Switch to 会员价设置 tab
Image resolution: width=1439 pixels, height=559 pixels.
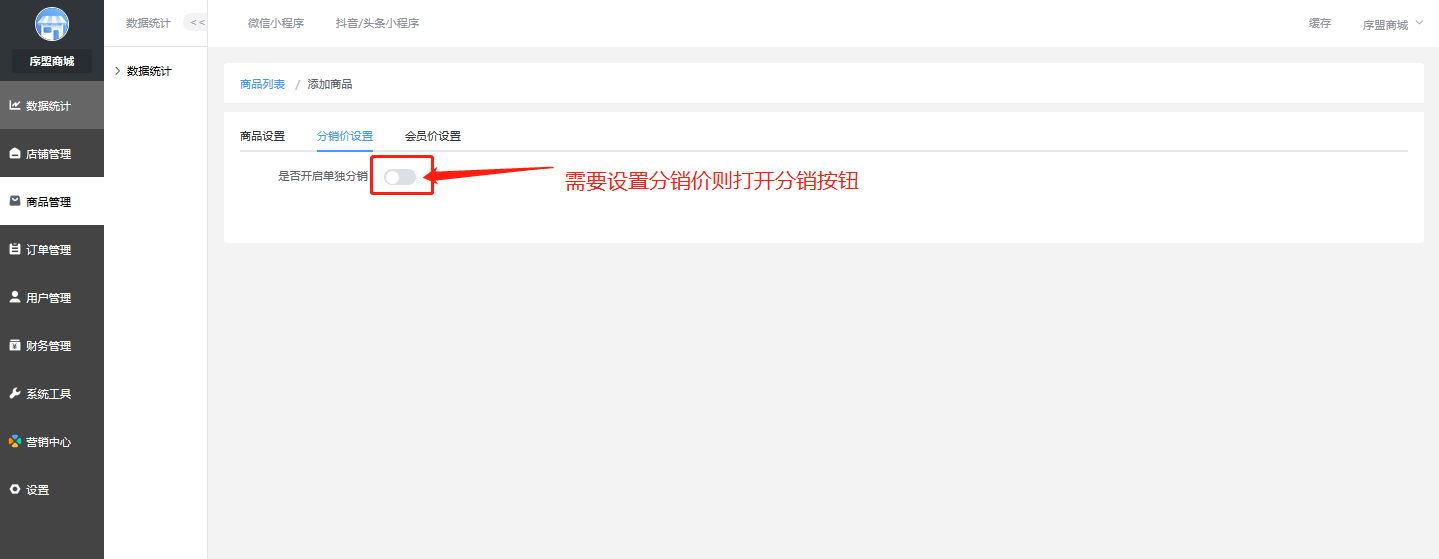pyautogui.click(x=433, y=136)
